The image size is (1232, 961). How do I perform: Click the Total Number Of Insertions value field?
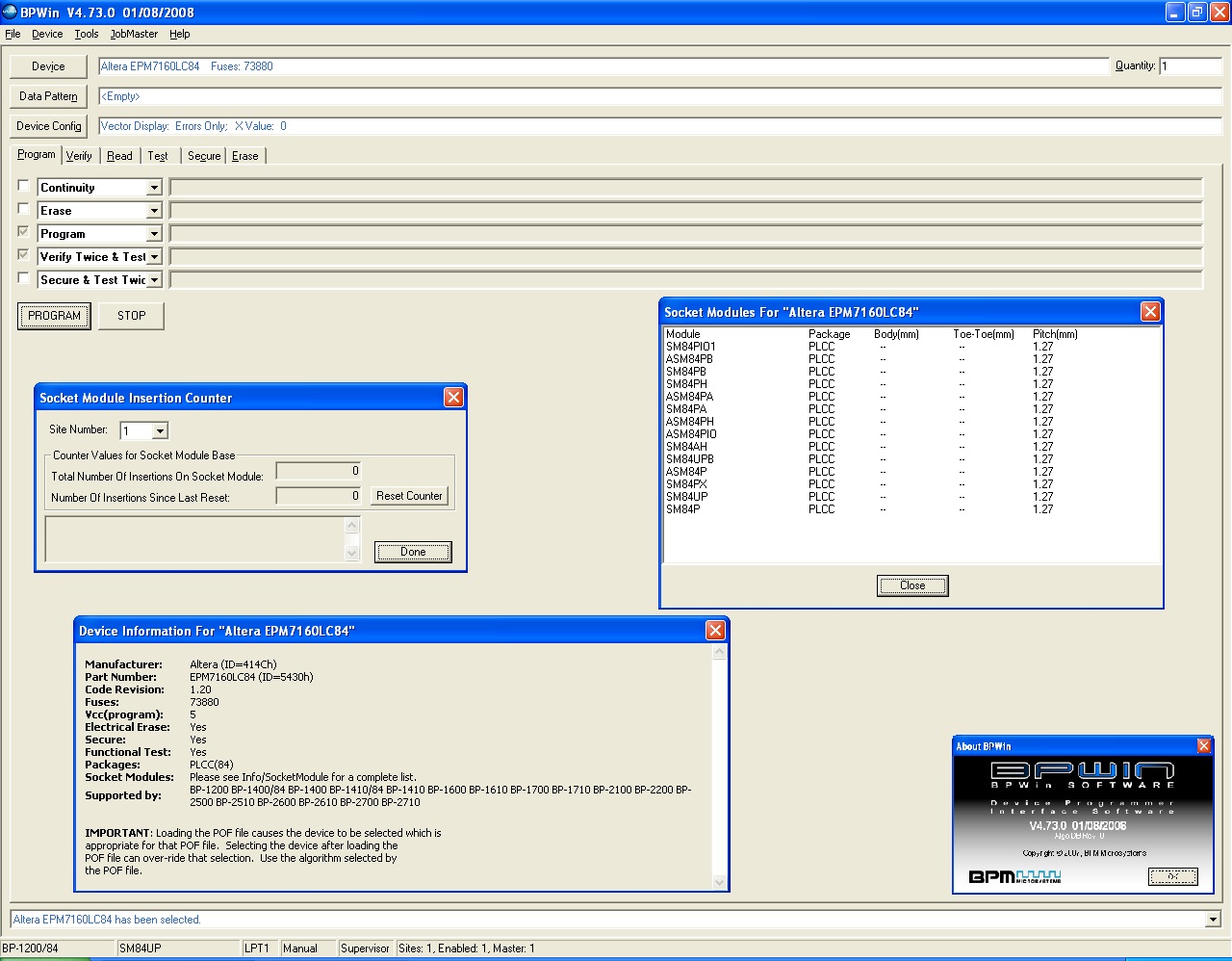(319, 471)
